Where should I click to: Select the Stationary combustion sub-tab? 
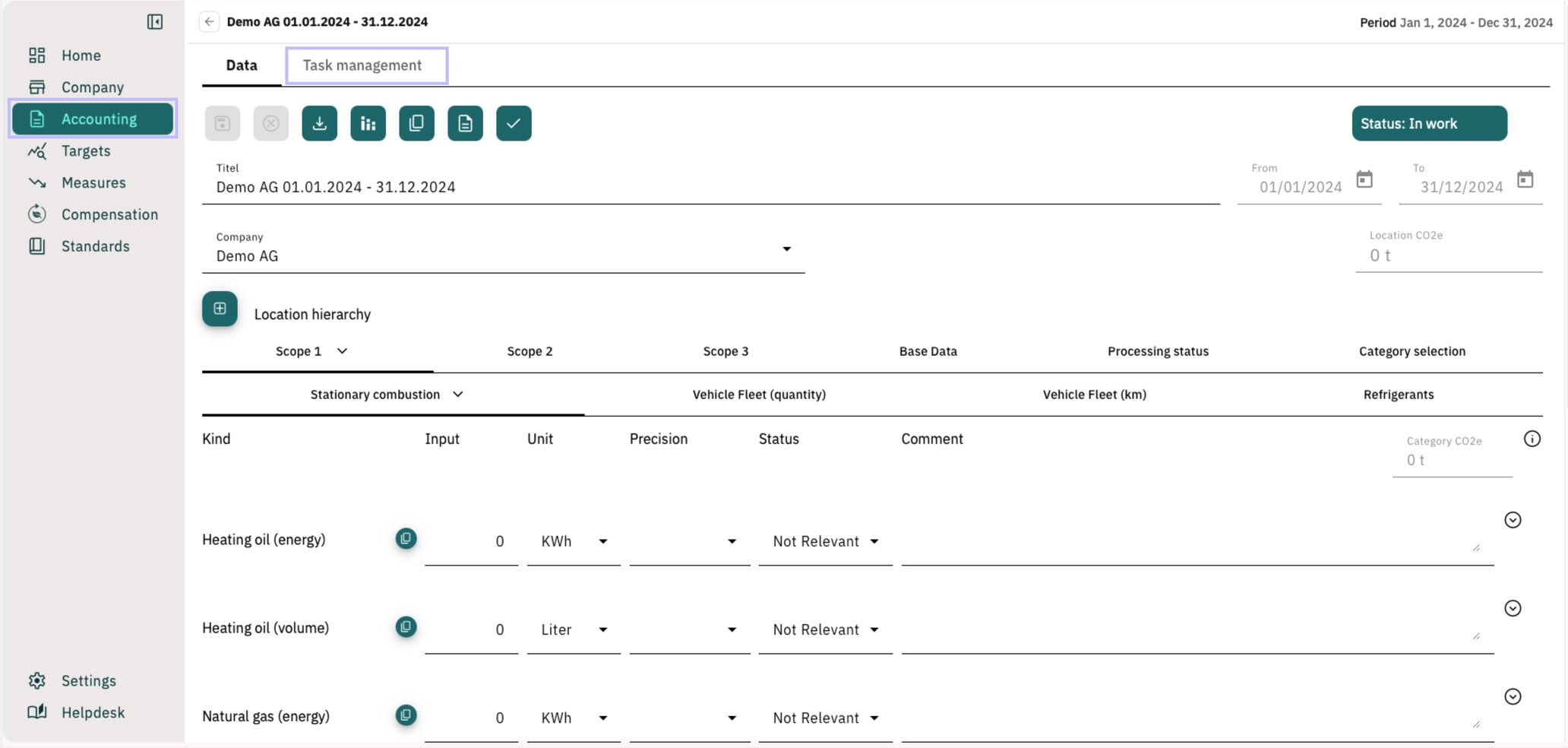pyautogui.click(x=393, y=395)
